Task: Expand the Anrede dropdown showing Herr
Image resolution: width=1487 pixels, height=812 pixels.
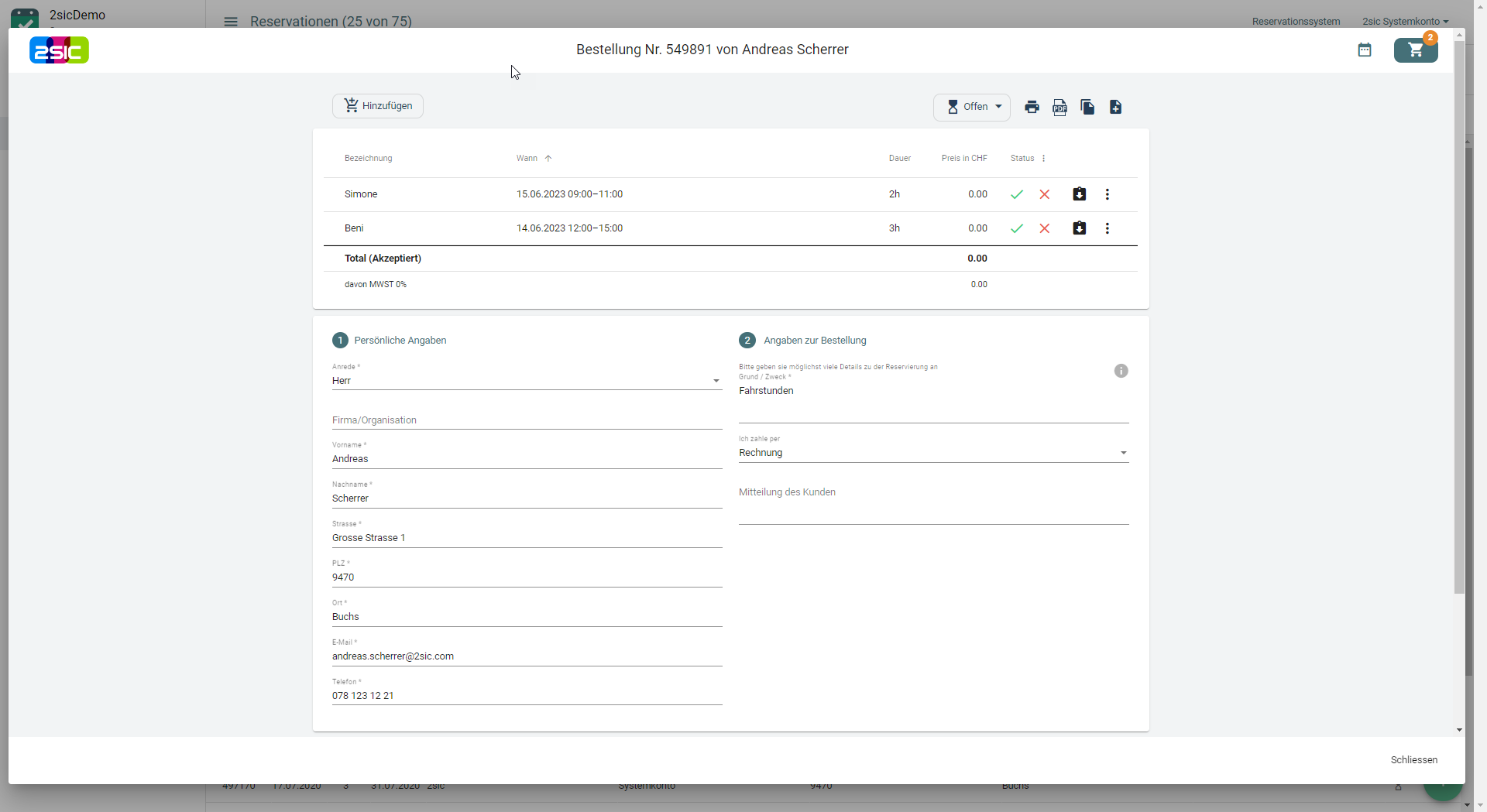Action: [x=527, y=381]
